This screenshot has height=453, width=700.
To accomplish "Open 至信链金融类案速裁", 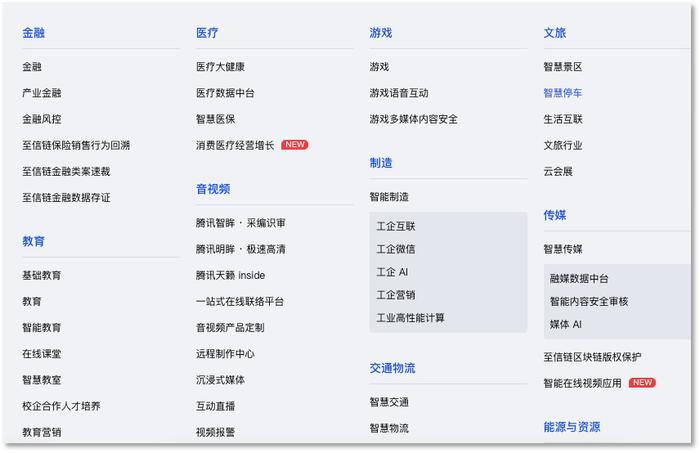I will click(x=66, y=171).
